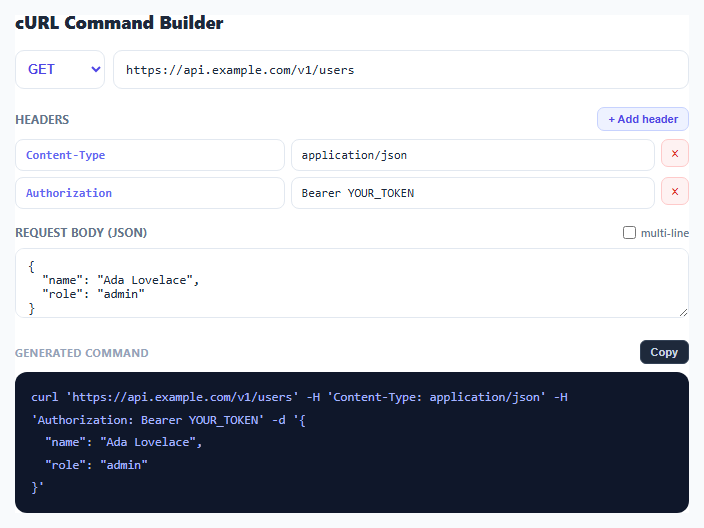Click the REQUEST BODY (JSON) label
This screenshot has height=528, width=704.
(81, 233)
